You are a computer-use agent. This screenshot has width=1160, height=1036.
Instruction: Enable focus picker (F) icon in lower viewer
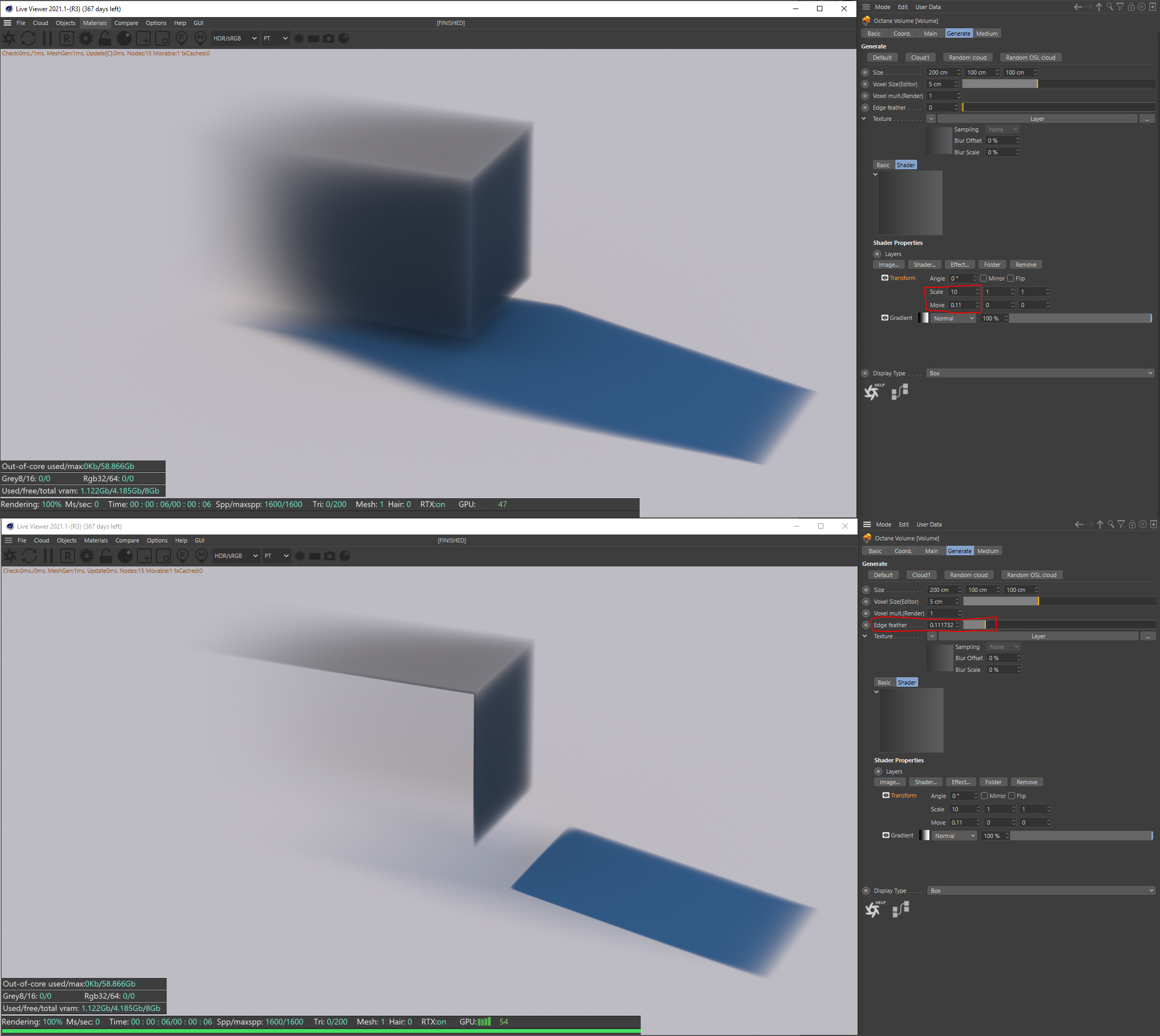(183, 556)
